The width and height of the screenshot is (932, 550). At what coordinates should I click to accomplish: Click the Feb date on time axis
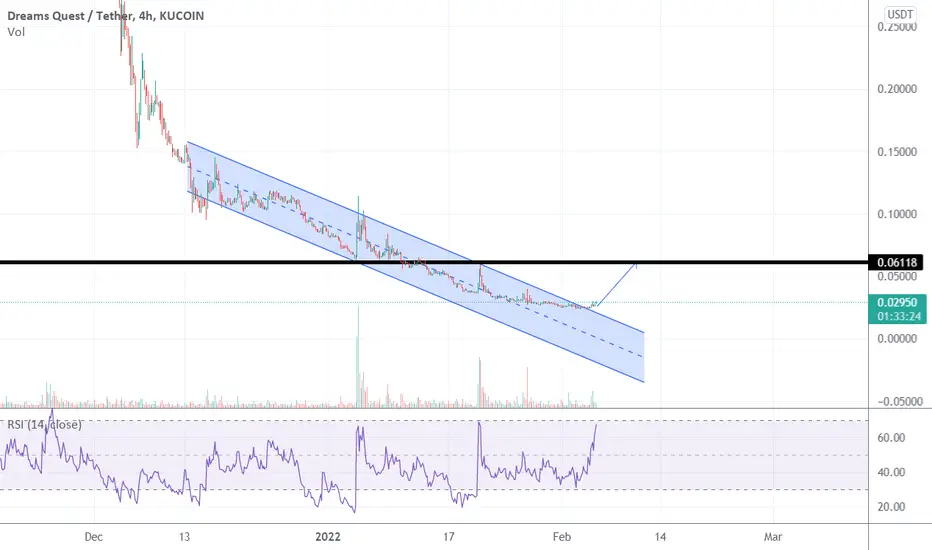coord(562,537)
